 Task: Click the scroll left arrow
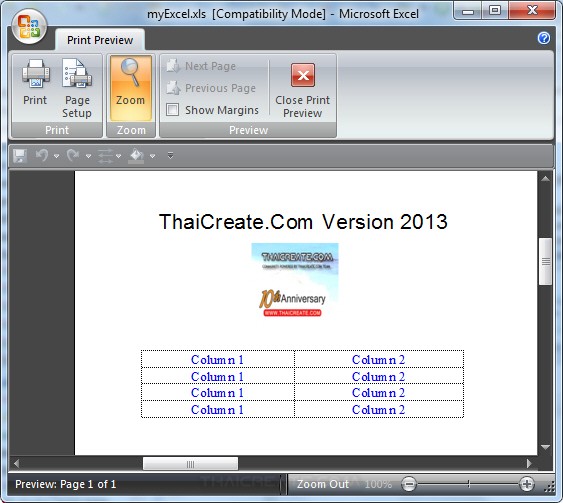16,464
